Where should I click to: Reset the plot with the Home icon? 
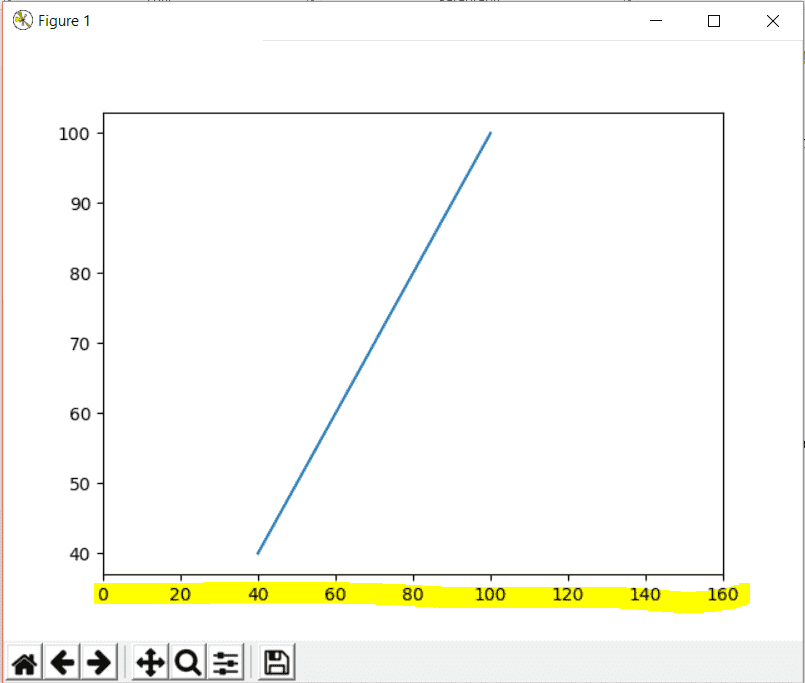(24, 662)
